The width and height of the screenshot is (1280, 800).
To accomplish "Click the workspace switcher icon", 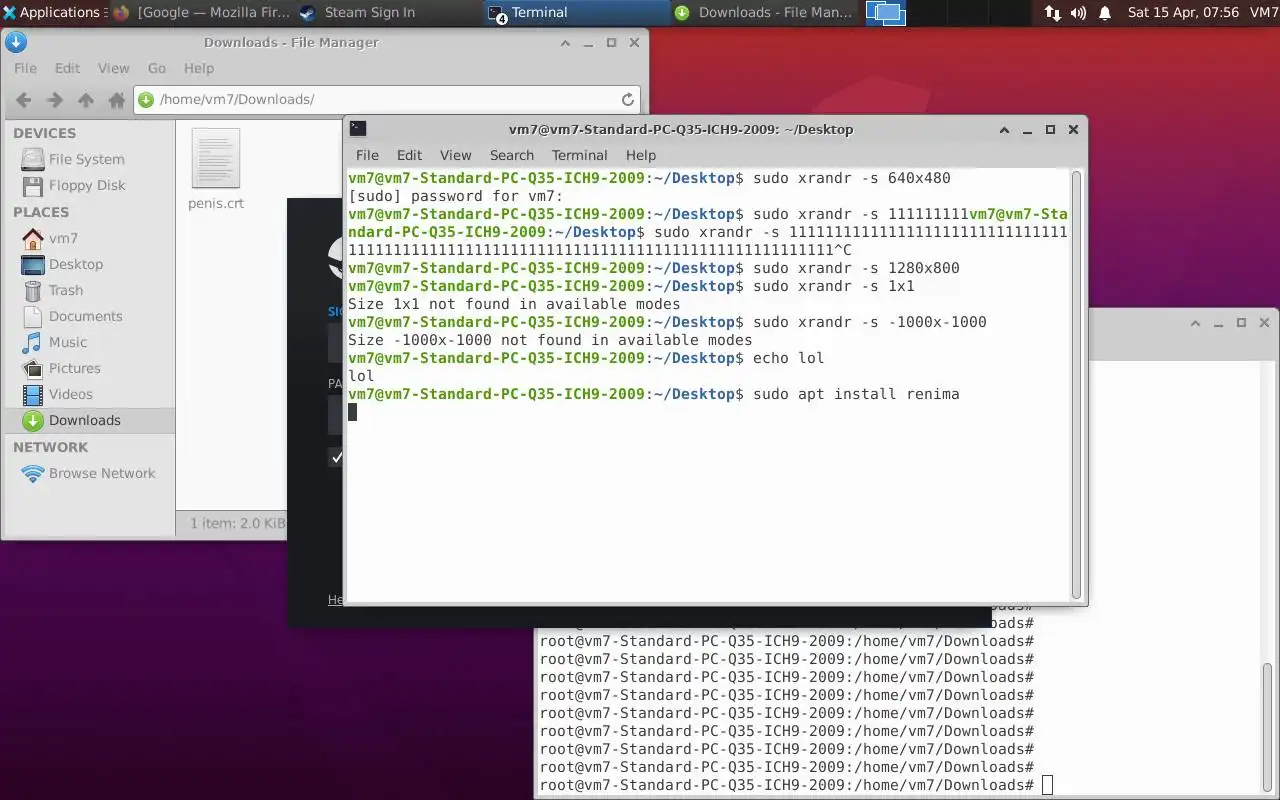I will pyautogui.click(x=885, y=12).
